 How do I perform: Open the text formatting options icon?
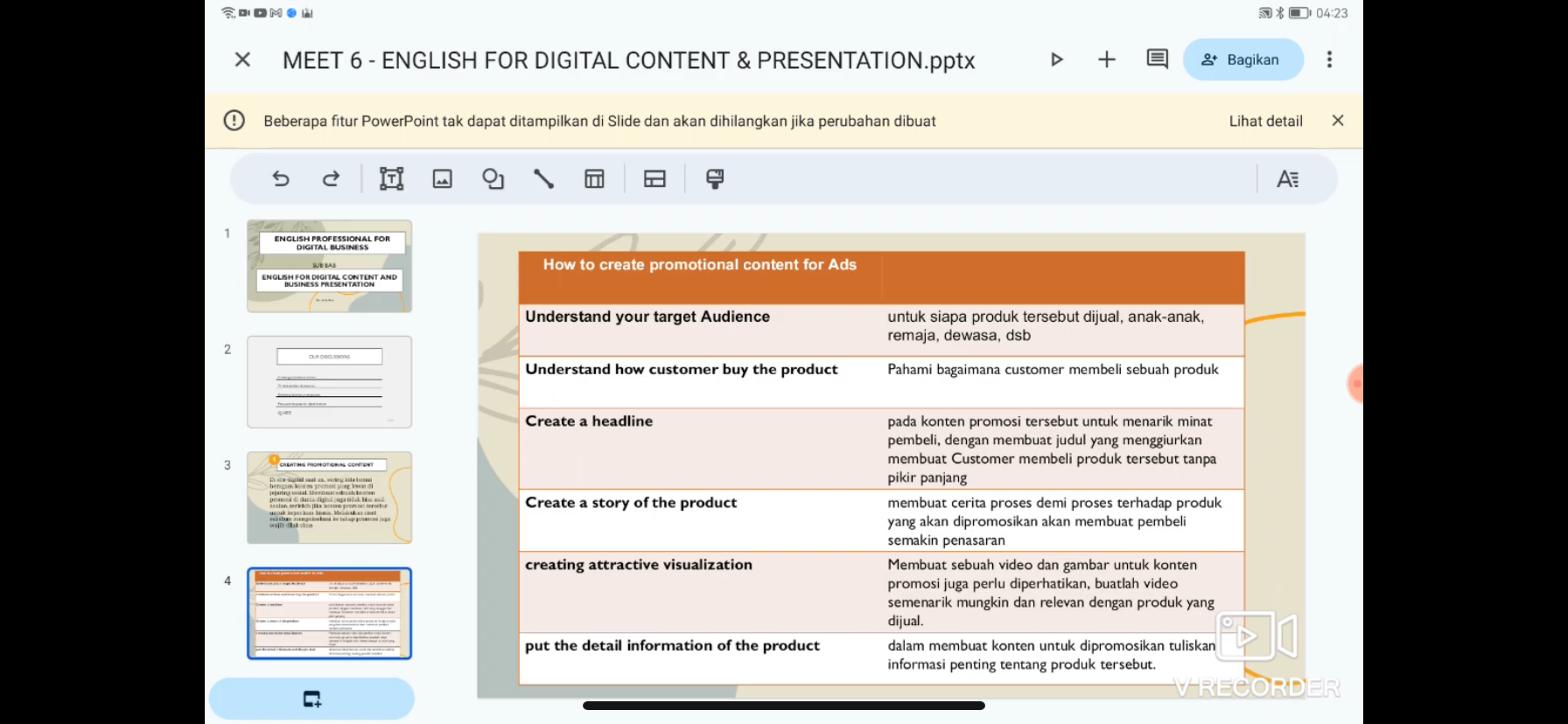pyautogui.click(x=1287, y=179)
